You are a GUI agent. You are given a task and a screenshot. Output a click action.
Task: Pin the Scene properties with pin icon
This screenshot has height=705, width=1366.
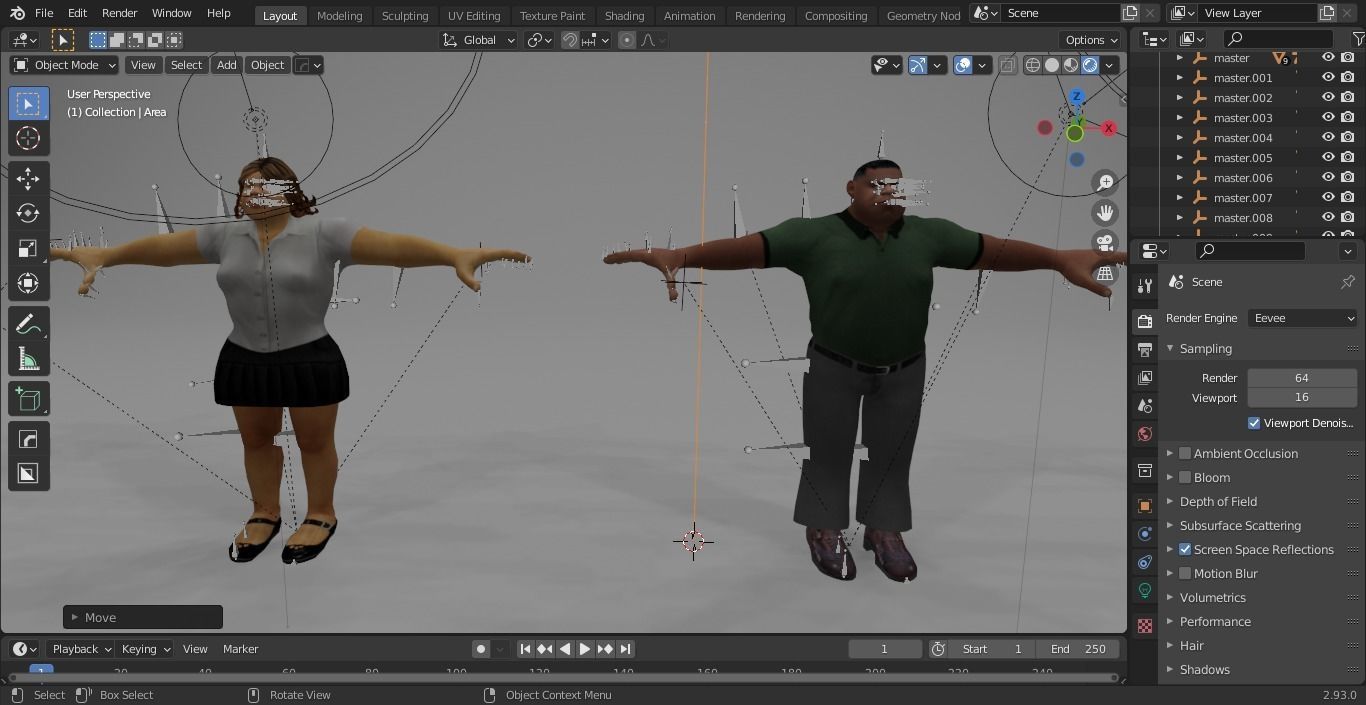tap(1347, 282)
